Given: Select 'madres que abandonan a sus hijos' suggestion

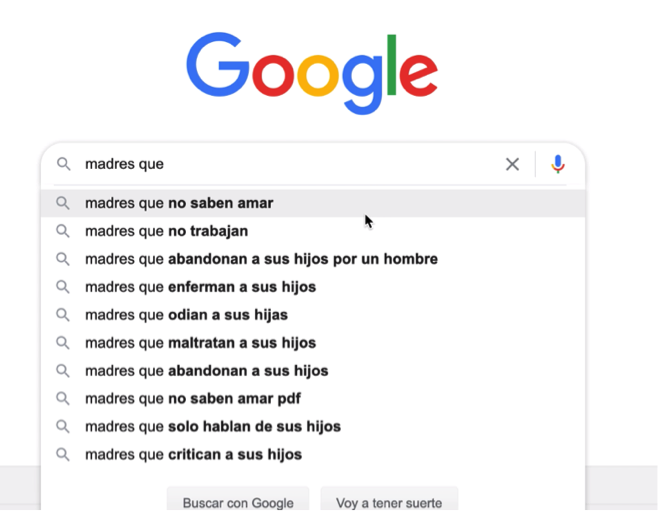Looking at the screenshot, I should (x=313, y=371).
